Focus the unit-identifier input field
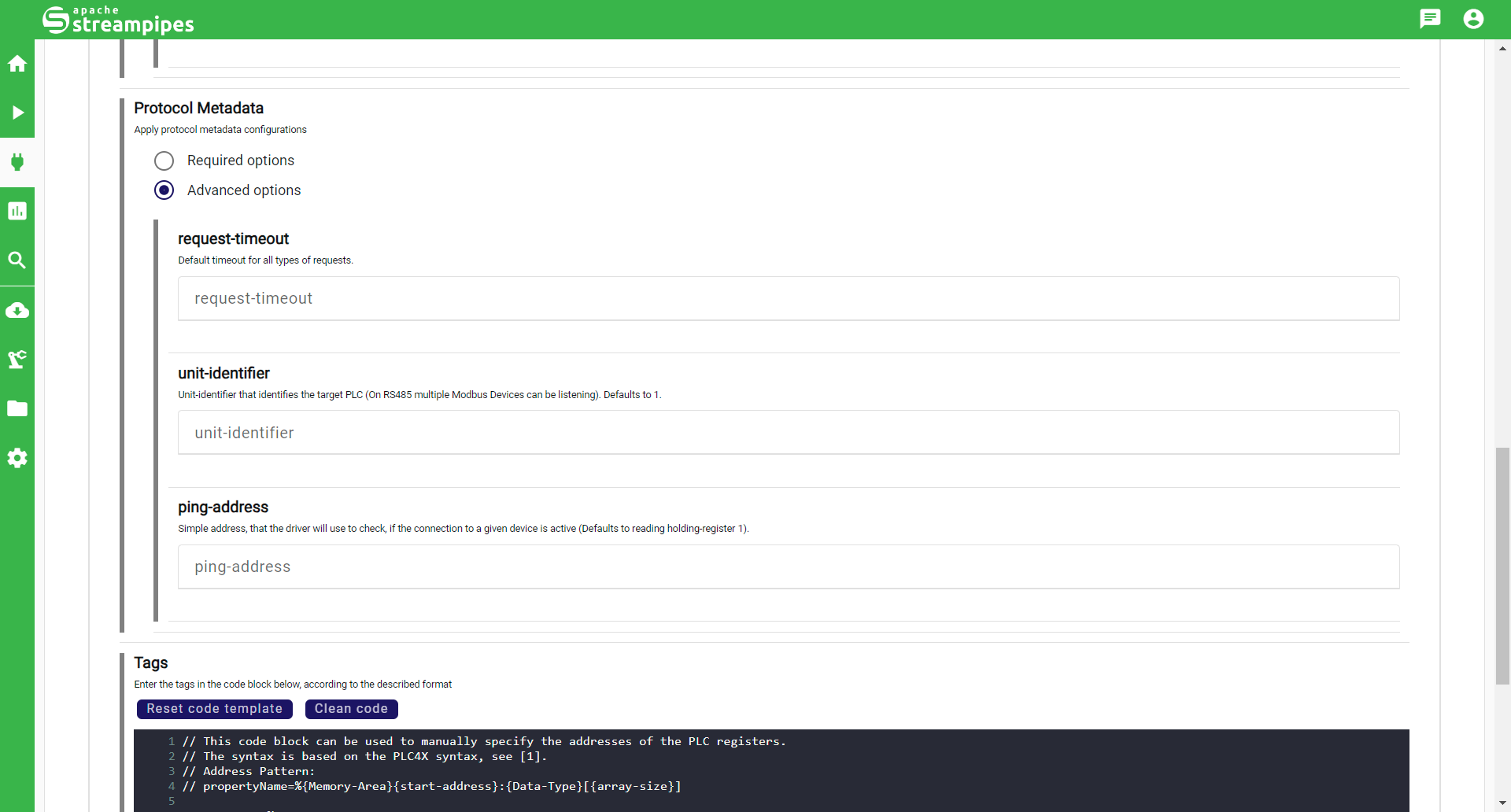1511x812 pixels. (x=788, y=433)
